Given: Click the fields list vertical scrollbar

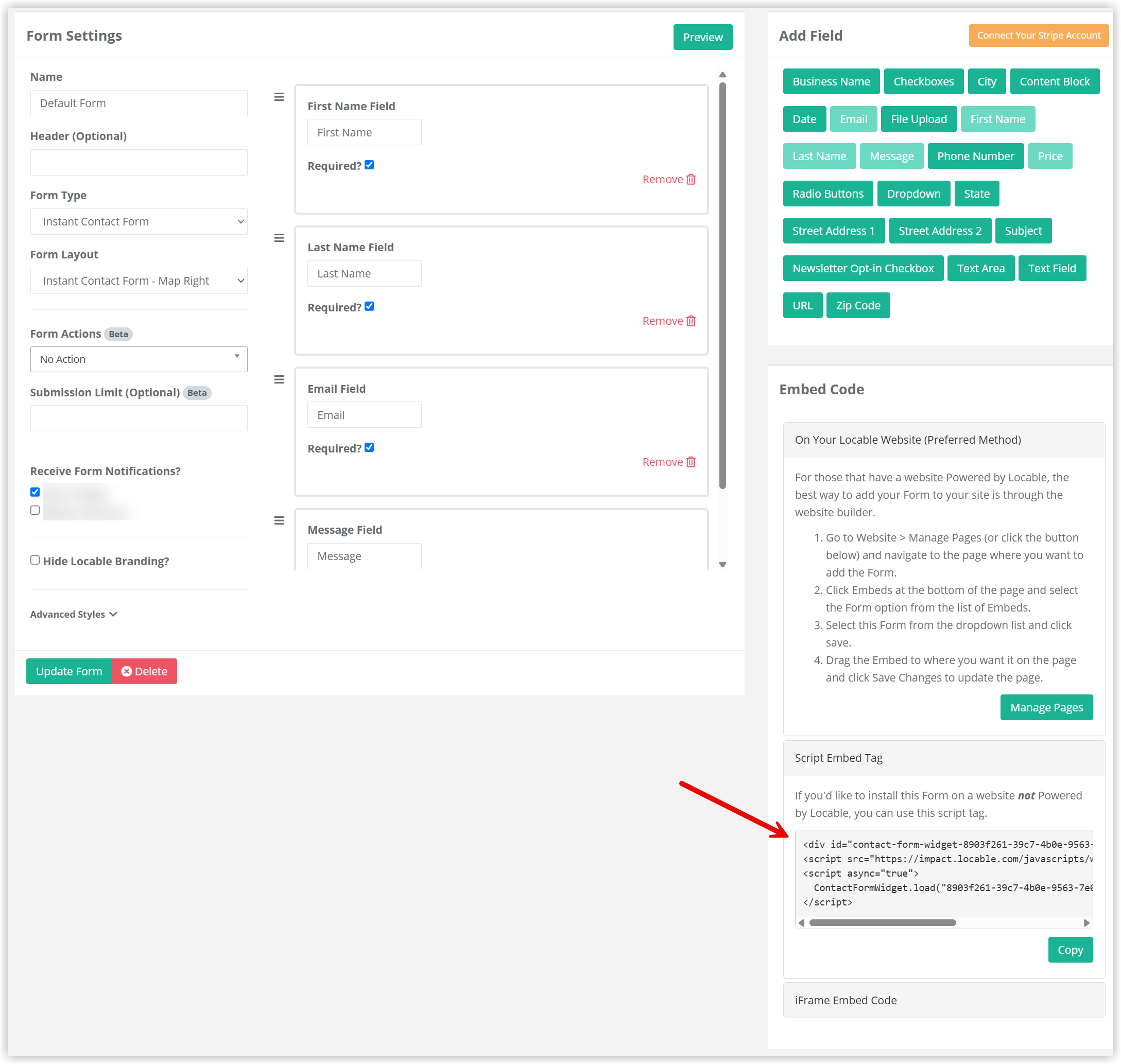Looking at the screenshot, I should click(723, 286).
